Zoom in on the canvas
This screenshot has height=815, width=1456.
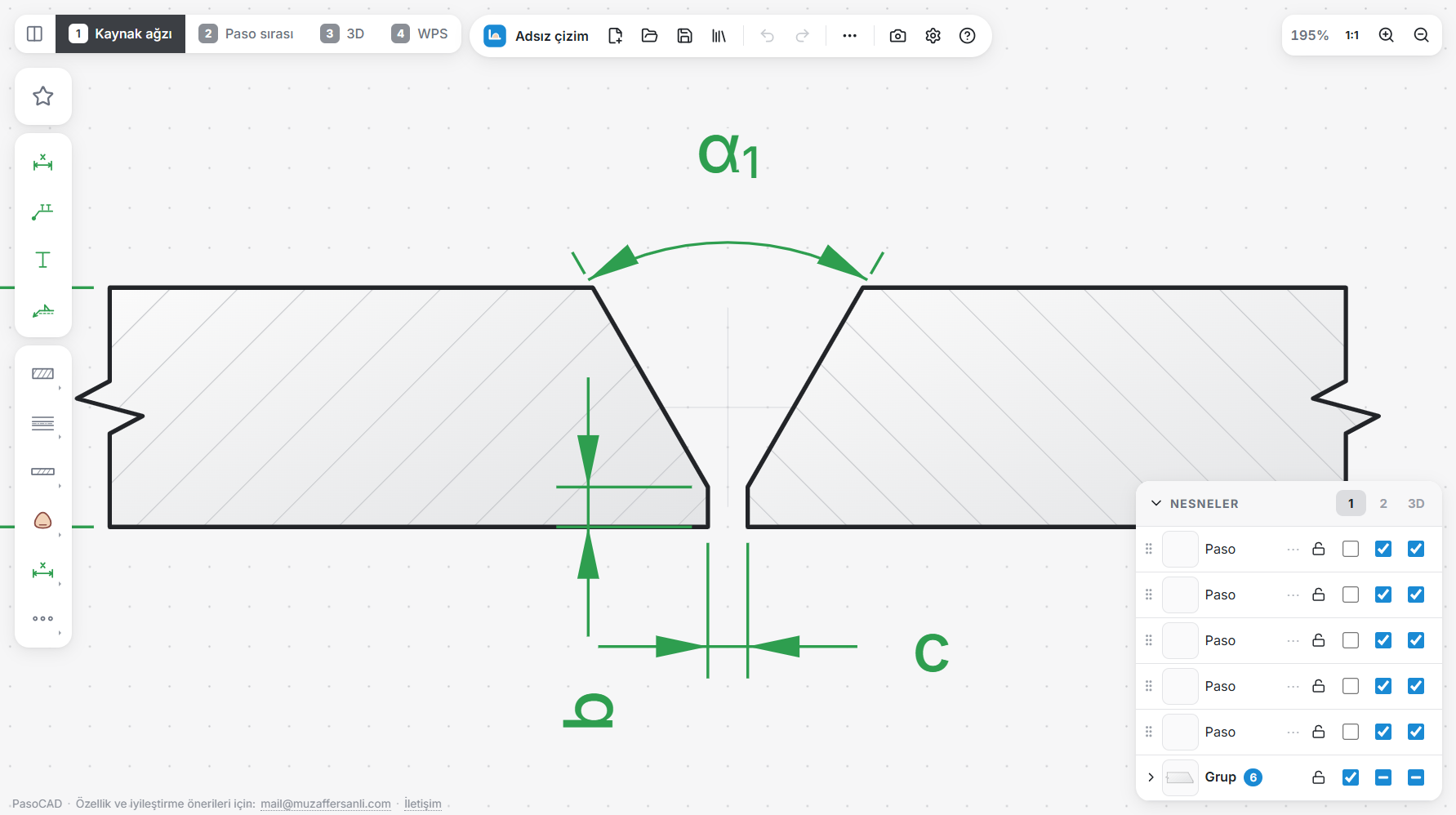[x=1387, y=35]
